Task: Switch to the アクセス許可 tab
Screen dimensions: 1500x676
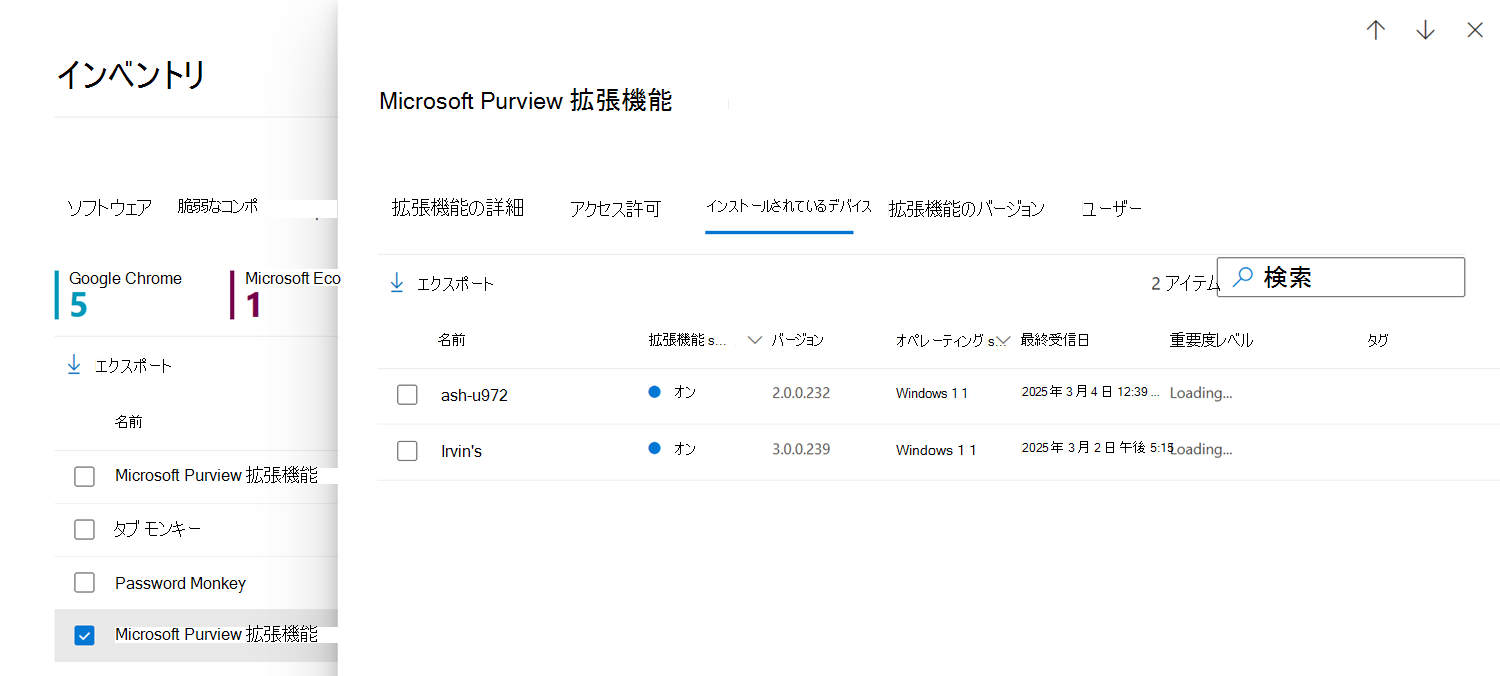Action: (615, 209)
